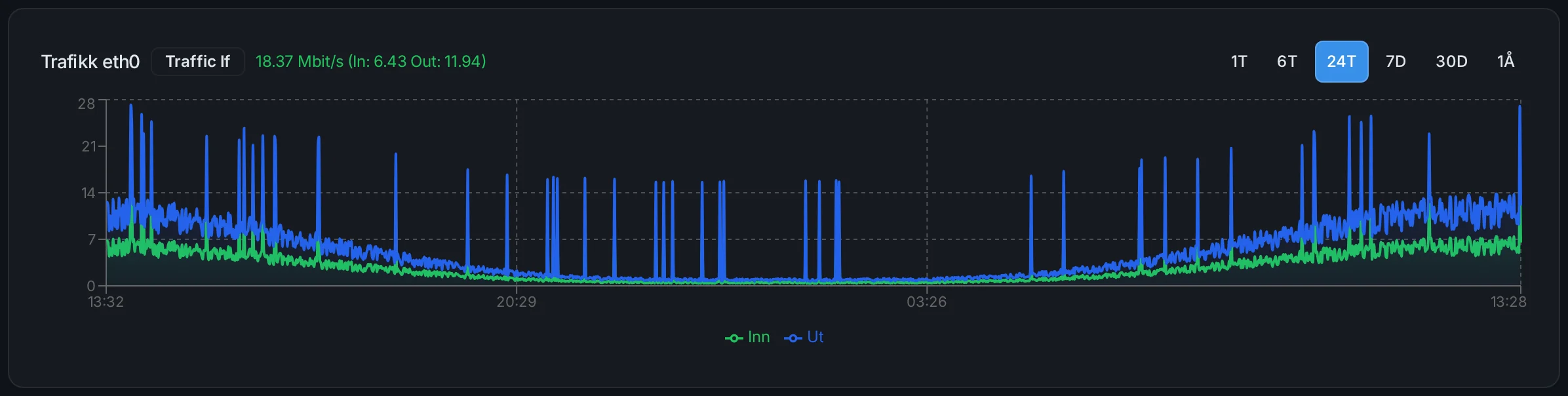Switch to the 30D time range
The height and width of the screenshot is (396, 1568).
(x=1451, y=62)
